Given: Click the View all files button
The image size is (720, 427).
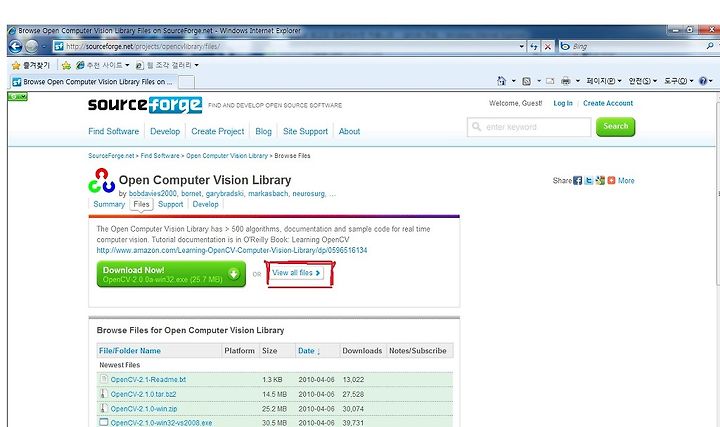Looking at the screenshot, I should tap(296, 273).
